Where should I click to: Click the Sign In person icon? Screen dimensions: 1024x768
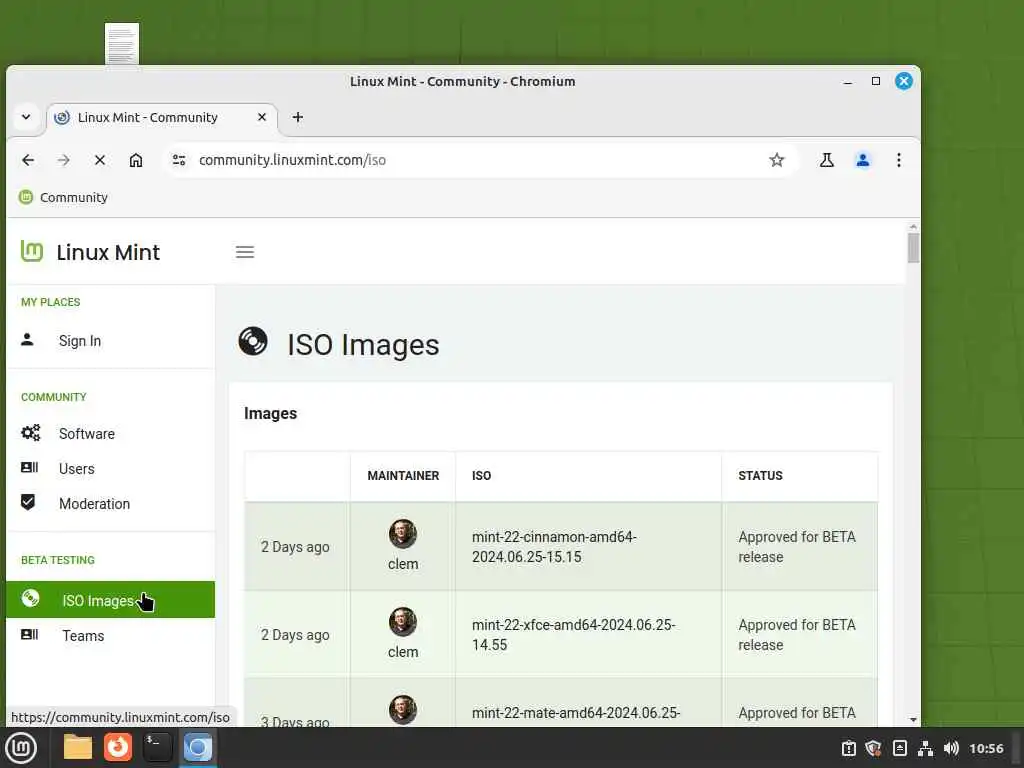coord(27,340)
